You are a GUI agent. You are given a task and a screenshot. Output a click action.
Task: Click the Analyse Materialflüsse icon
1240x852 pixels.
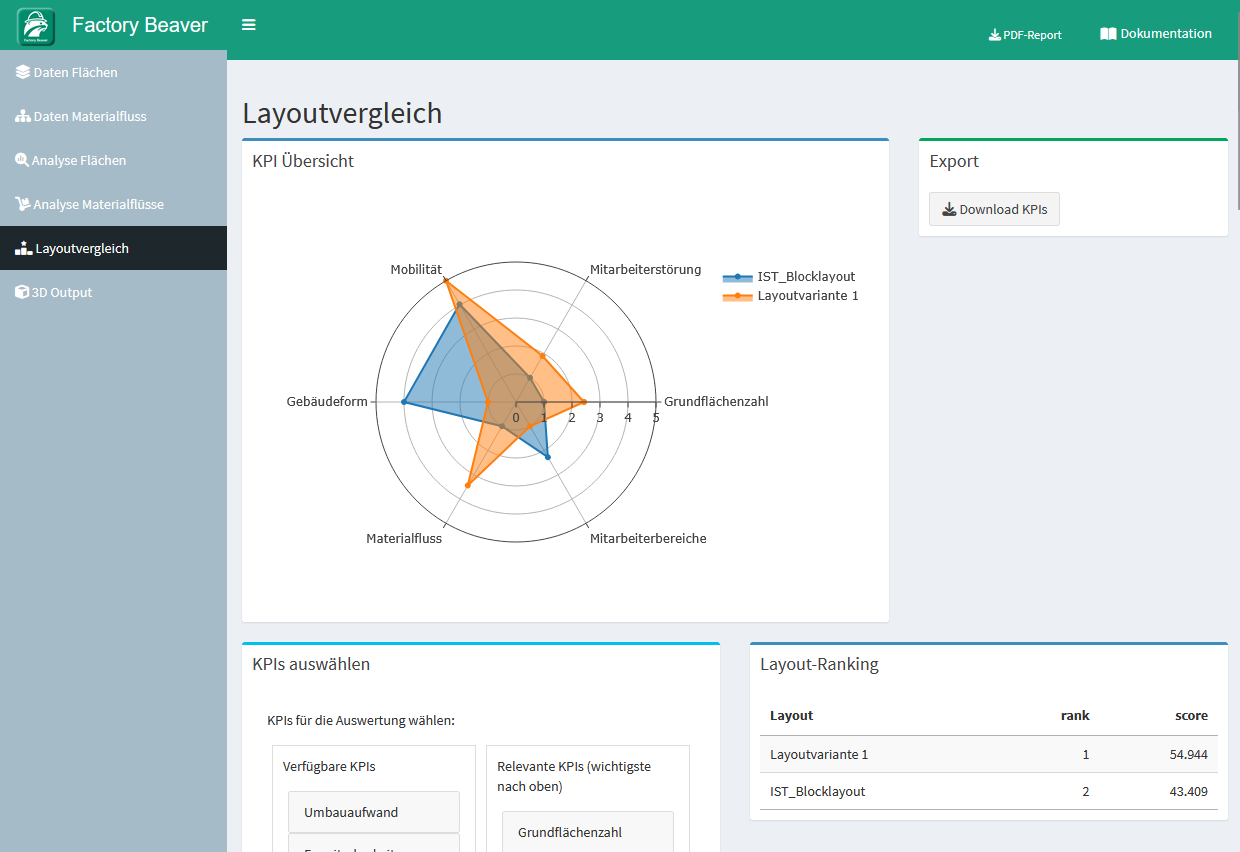pyautogui.click(x=22, y=204)
